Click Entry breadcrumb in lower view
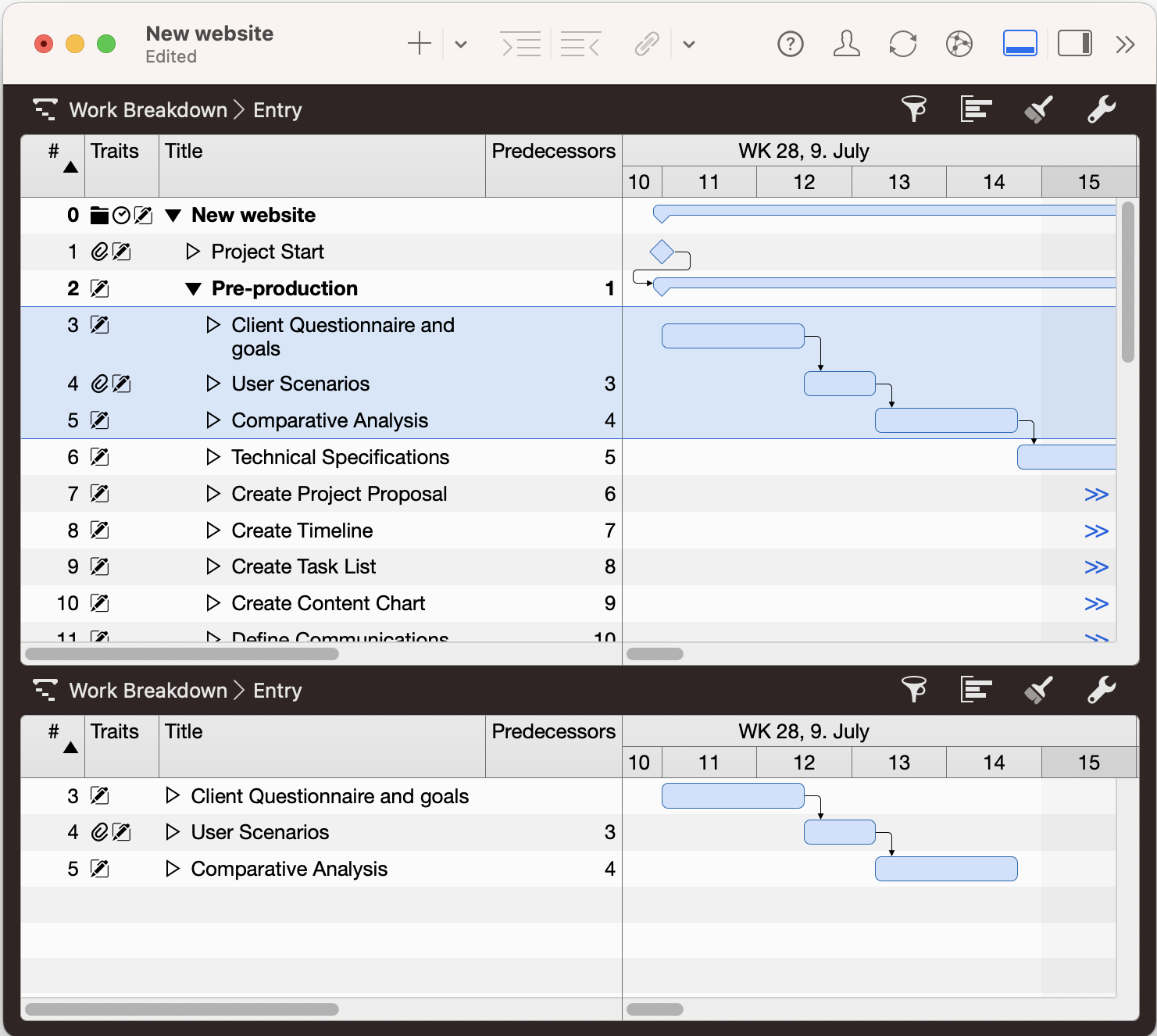Image resolution: width=1157 pixels, height=1036 pixels. click(x=277, y=691)
